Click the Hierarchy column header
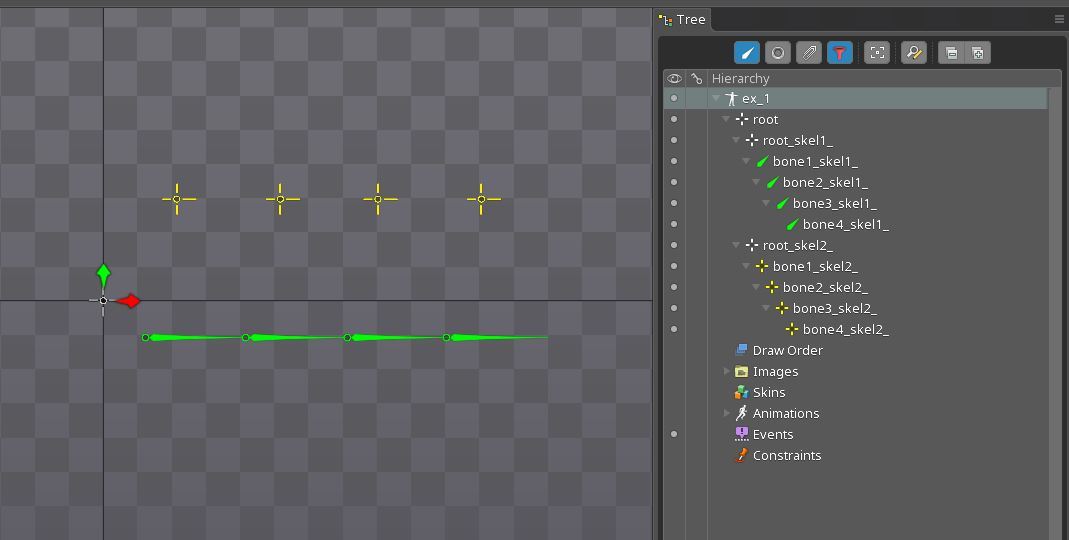 click(740, 78)
